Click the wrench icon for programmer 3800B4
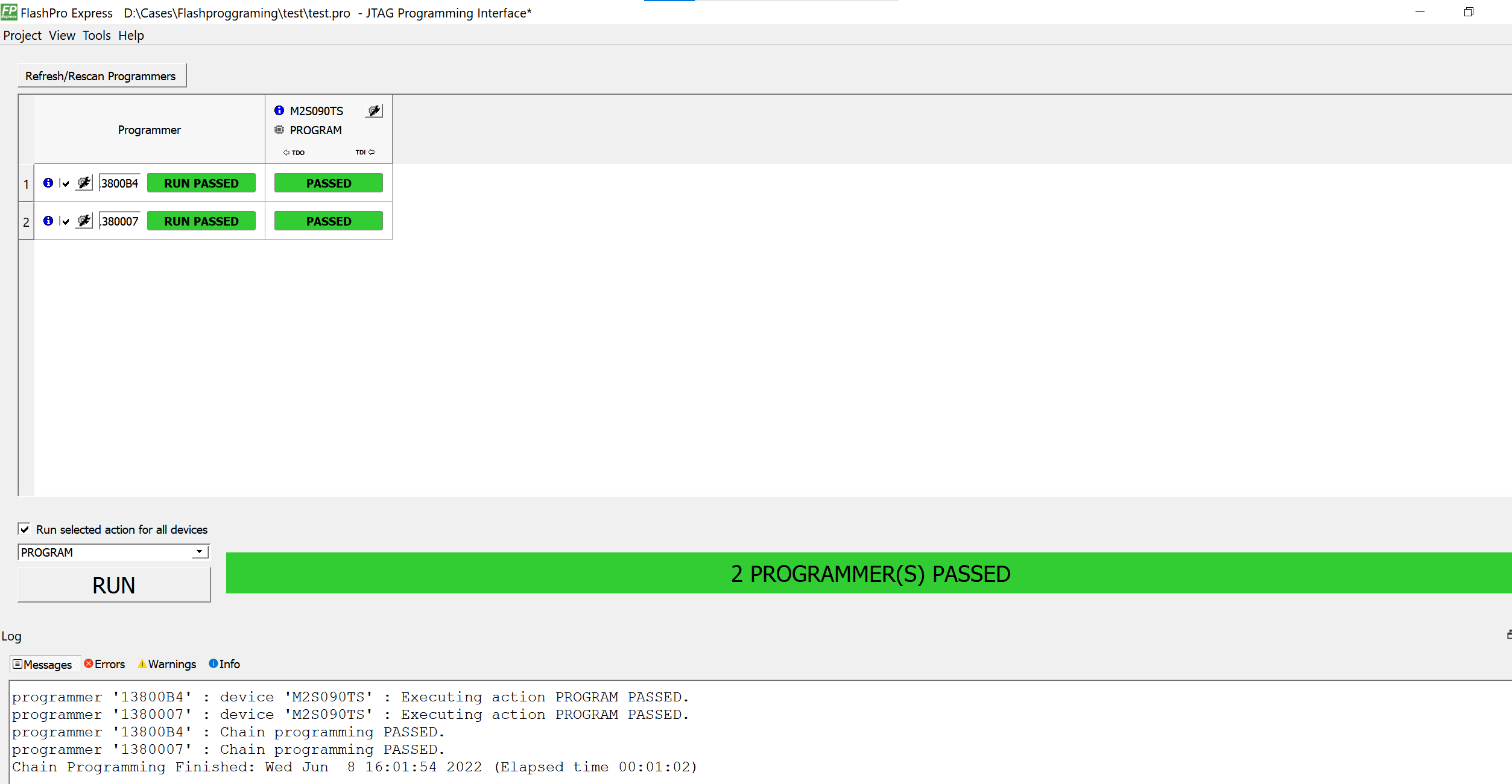 pyautogui.click(x=84, y=182)
